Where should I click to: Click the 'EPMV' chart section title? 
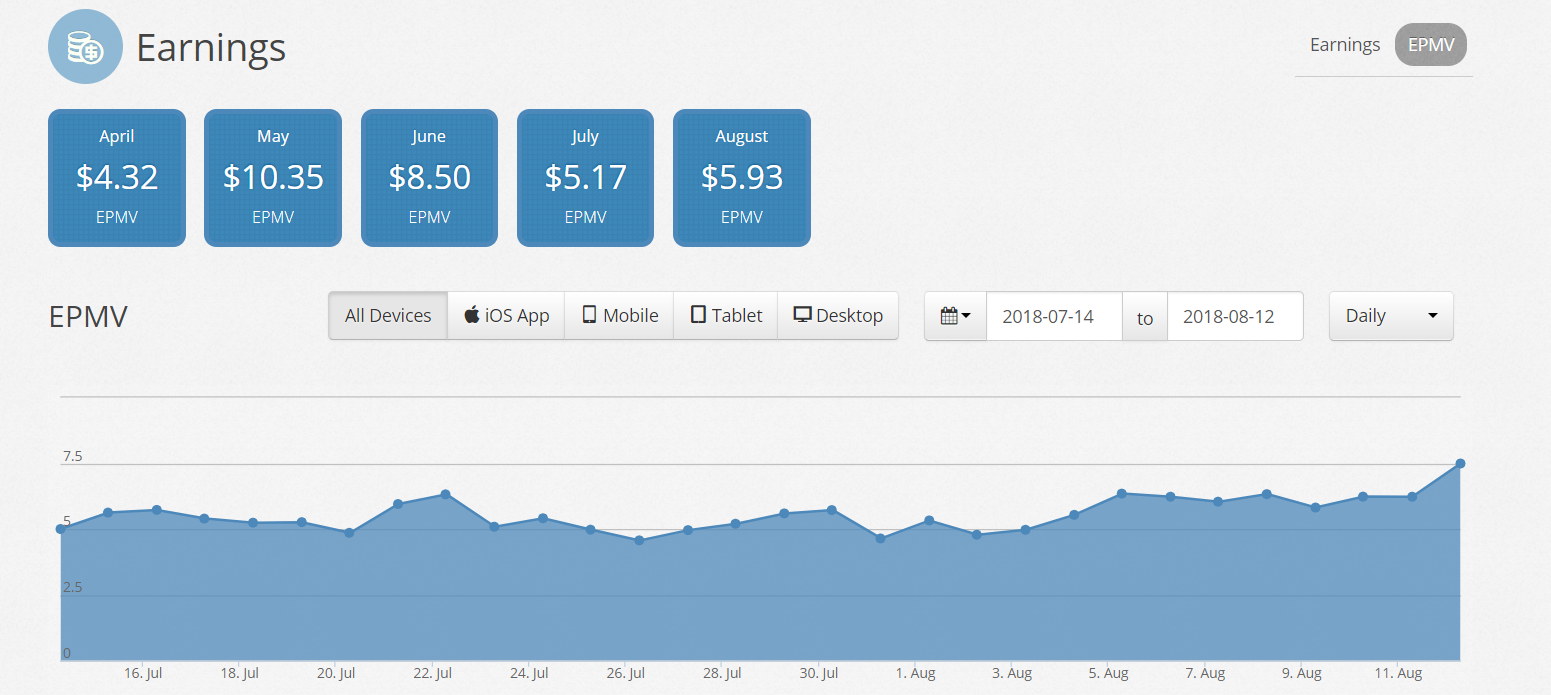88,316
